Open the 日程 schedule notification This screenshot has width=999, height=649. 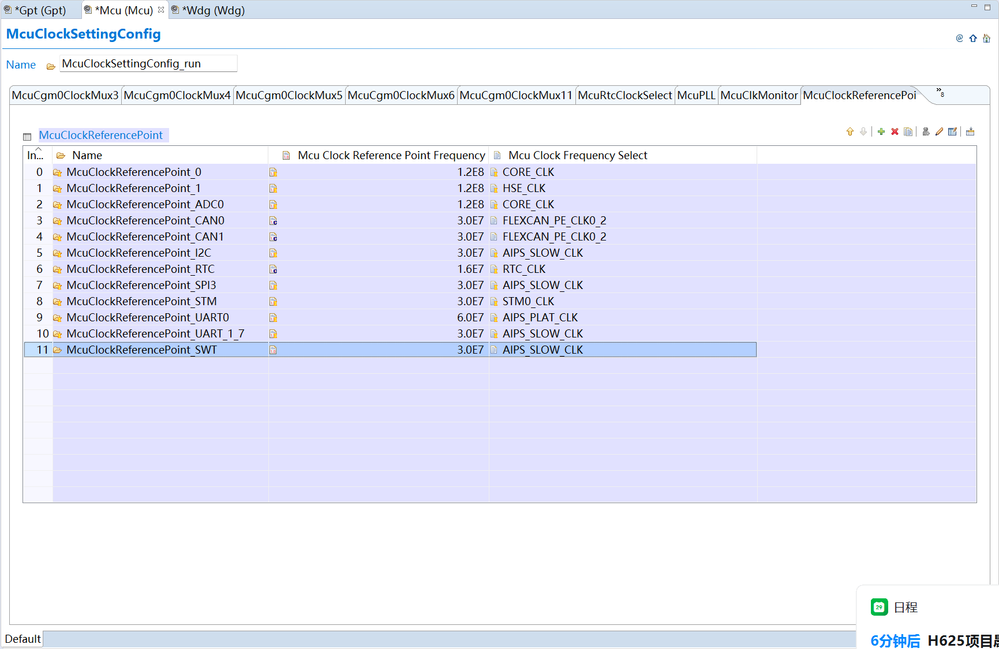[905, 608]
